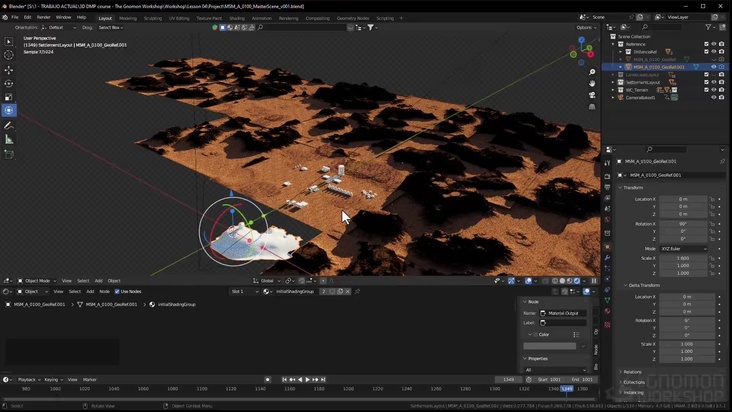Hide the WC_Terrain collection via eye icon
The width and height of the screenshot is (732, 412).
pyautogui.click(x=713, y=90)
